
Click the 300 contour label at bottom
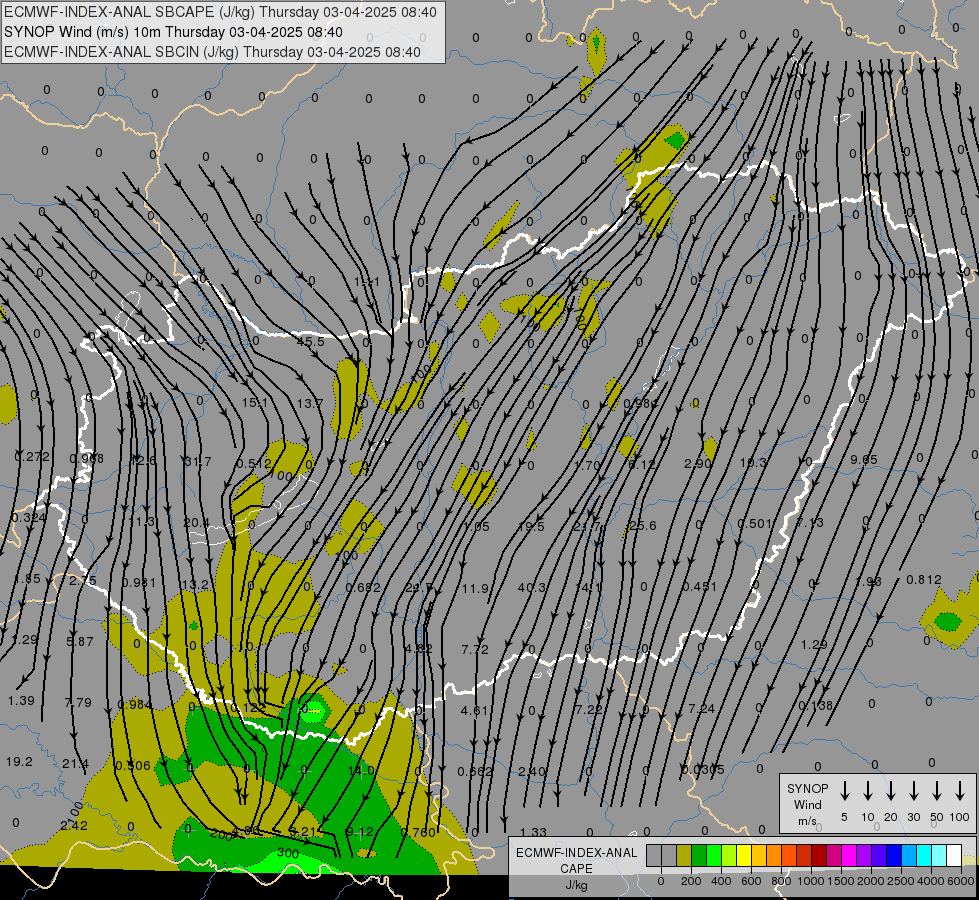pyautogui.click(x=287, y=853)
